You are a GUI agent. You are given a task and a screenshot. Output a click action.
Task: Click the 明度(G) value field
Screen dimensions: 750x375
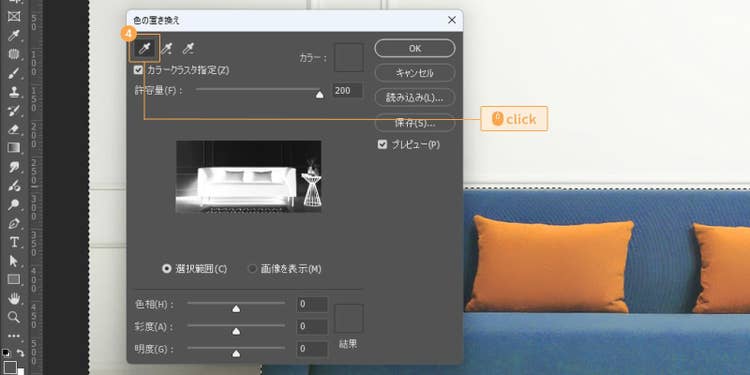pos(312,349)
